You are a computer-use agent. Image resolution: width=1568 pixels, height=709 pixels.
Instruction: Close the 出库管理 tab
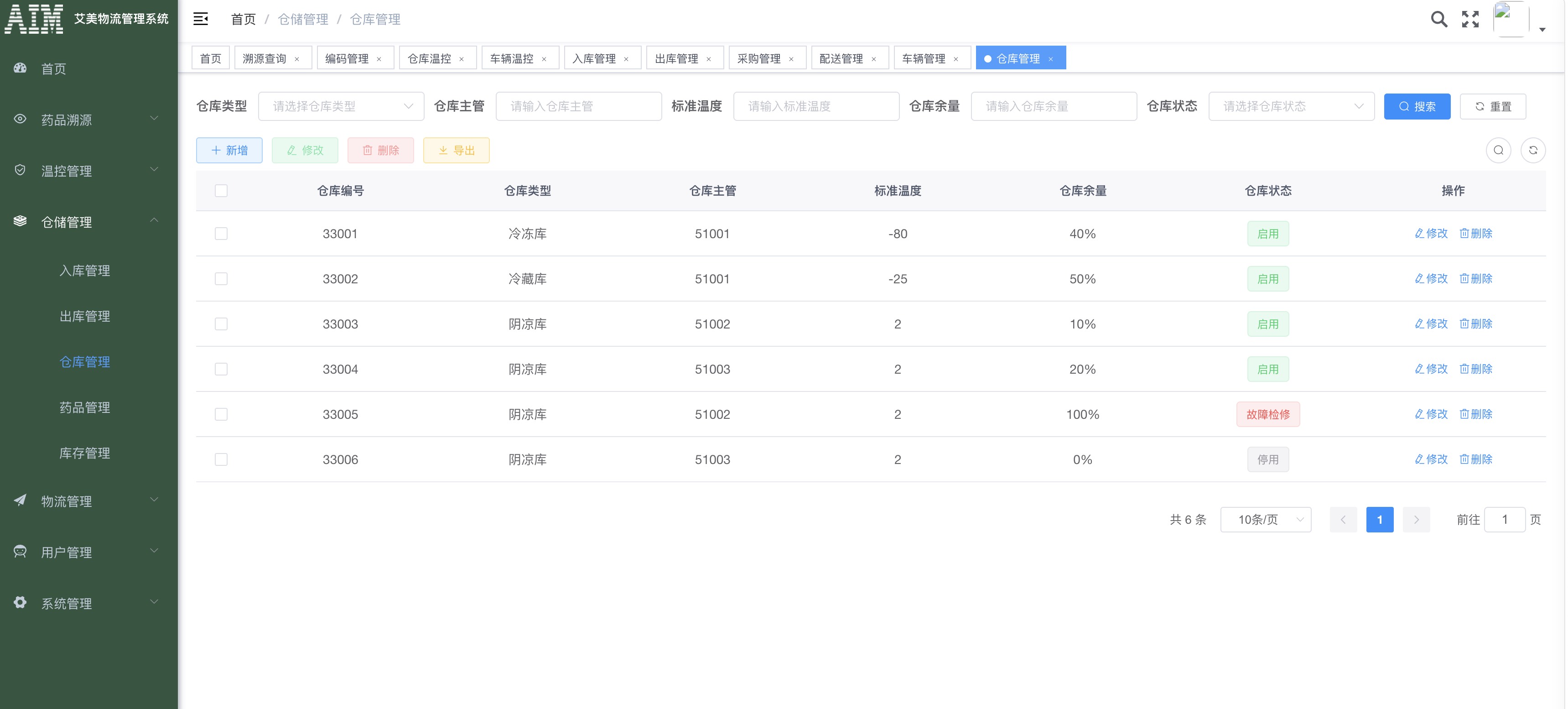point(709,59)
